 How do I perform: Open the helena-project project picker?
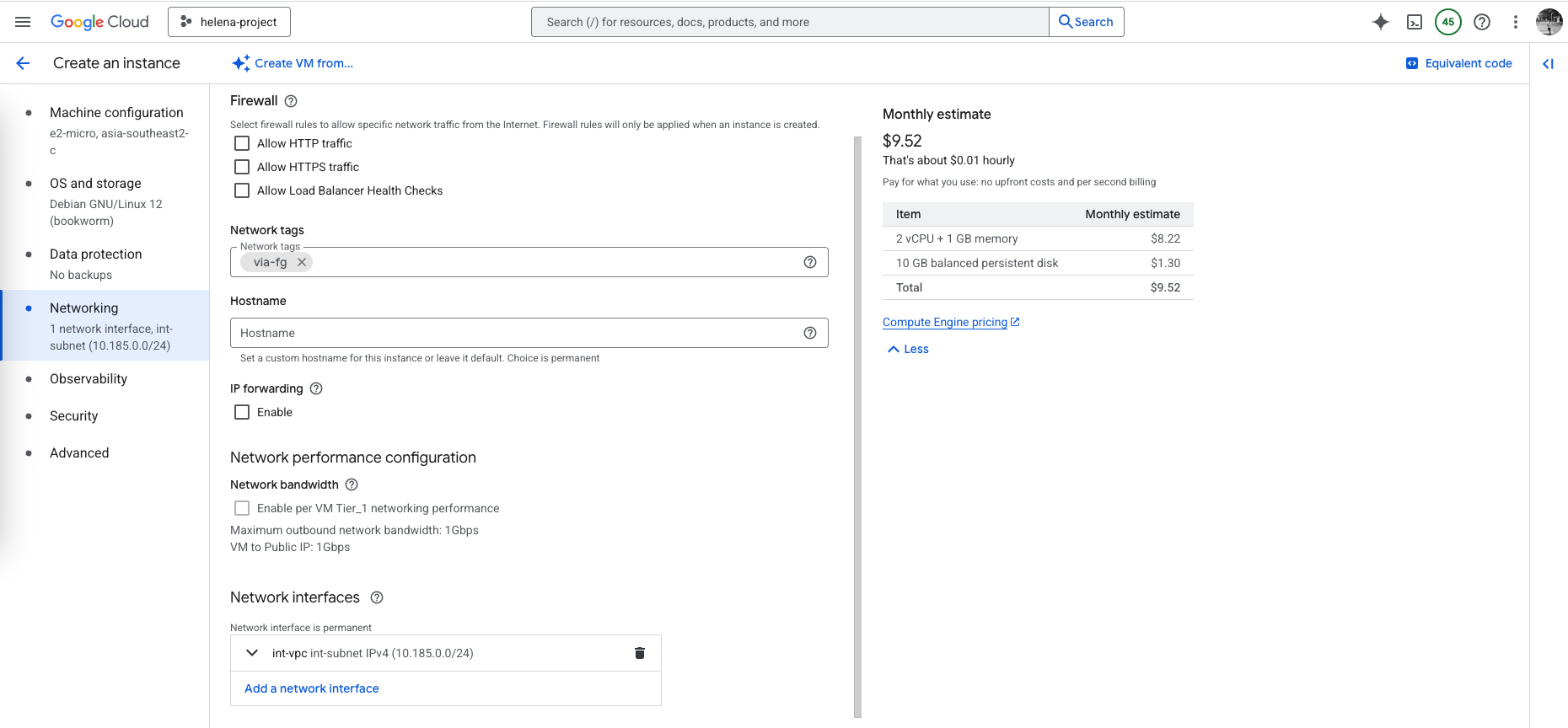tap(229, 22)
